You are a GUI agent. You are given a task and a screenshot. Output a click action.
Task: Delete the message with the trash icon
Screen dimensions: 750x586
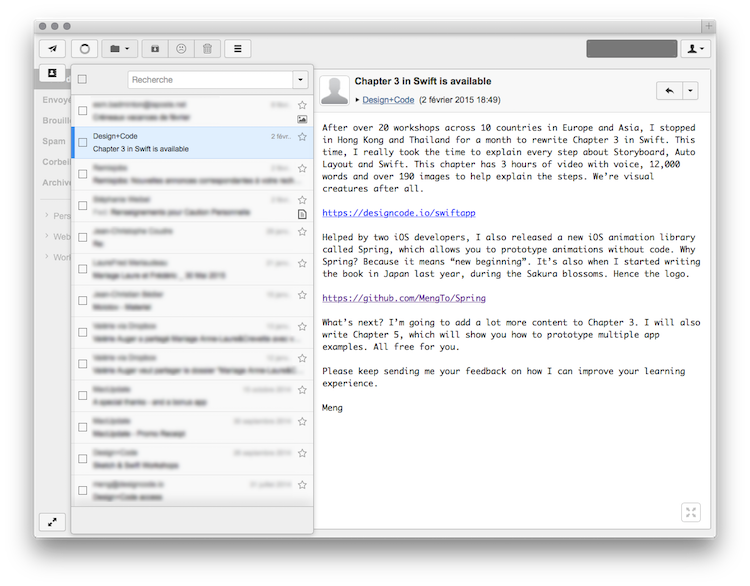tap(207, 48)
